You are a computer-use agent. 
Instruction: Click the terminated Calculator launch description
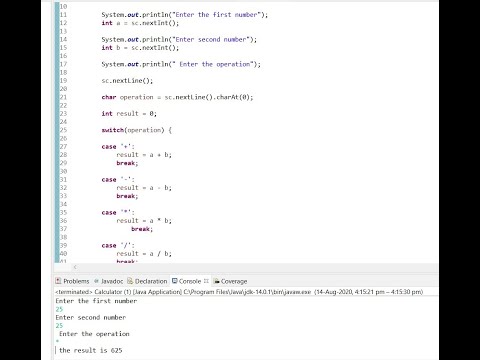[239, 292]
